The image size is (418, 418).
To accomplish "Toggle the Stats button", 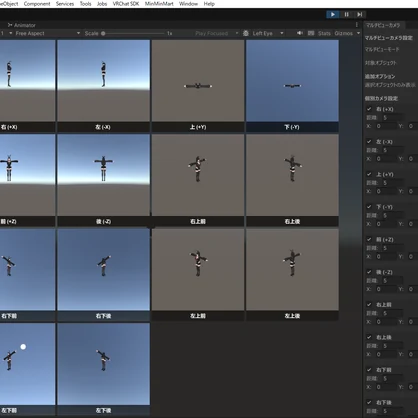I will 324,33.
